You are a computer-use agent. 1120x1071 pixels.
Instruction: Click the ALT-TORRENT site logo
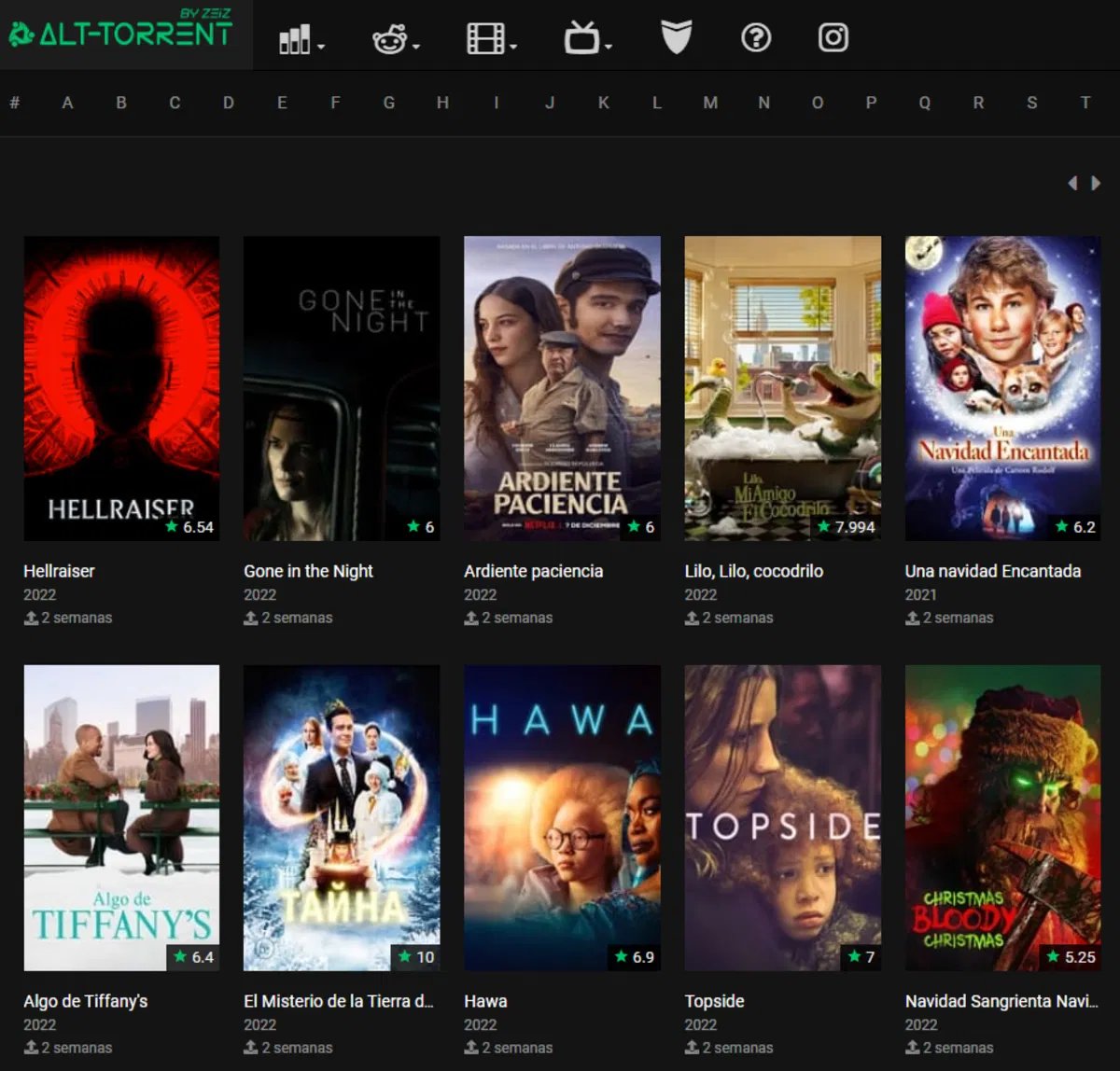coord(119,31)
